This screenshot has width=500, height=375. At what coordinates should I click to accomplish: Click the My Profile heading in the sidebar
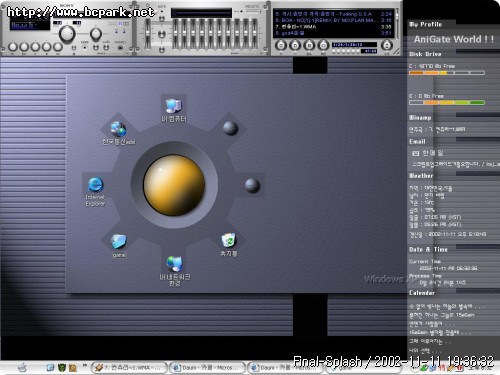pyautogui.click(x=426, y=24)
